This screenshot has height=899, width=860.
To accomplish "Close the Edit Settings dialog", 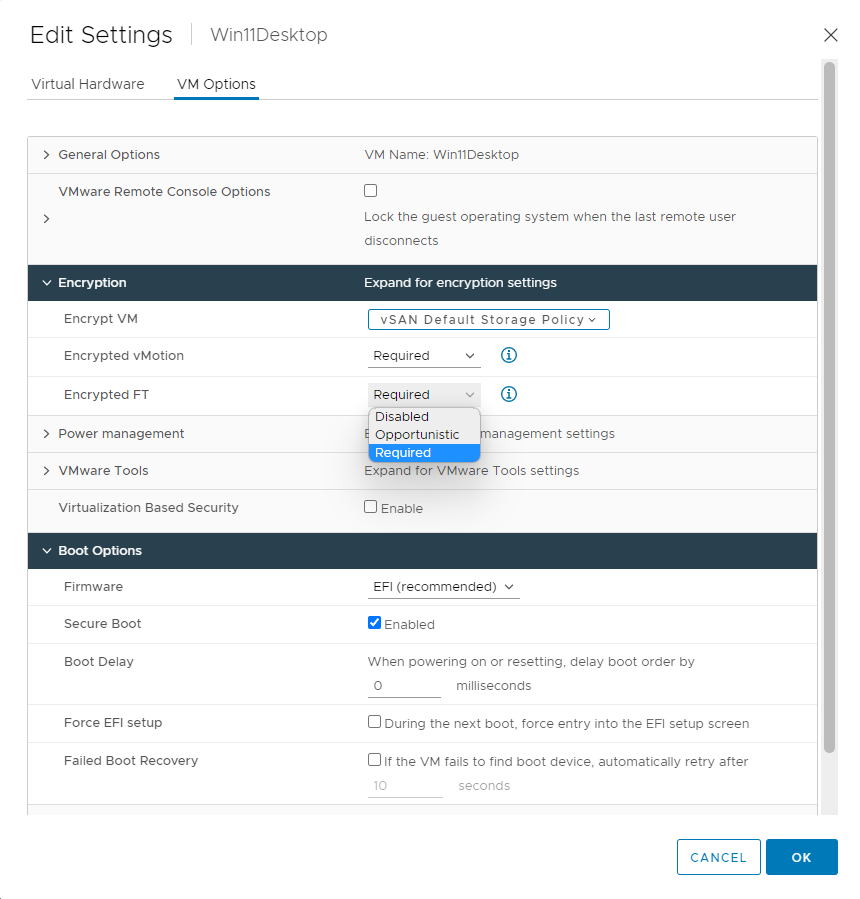I will point(830,35).
